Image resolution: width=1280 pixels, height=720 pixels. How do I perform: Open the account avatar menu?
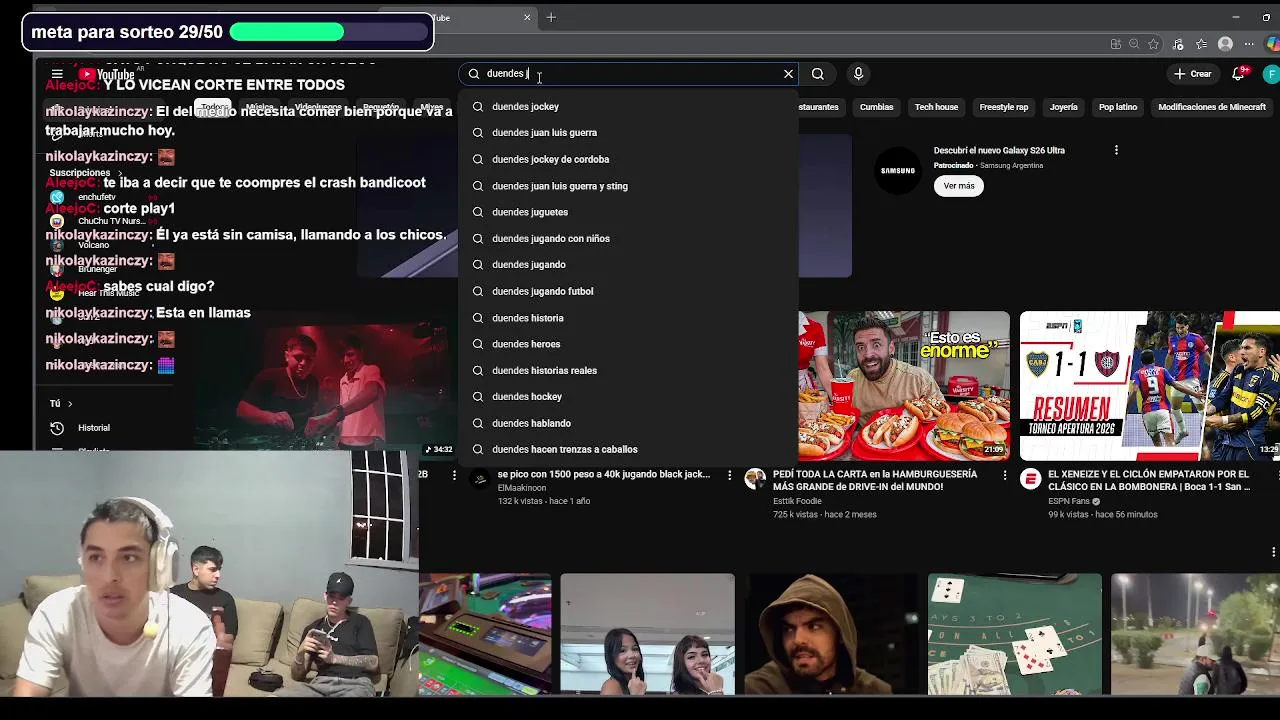[x=1271, y=74]
